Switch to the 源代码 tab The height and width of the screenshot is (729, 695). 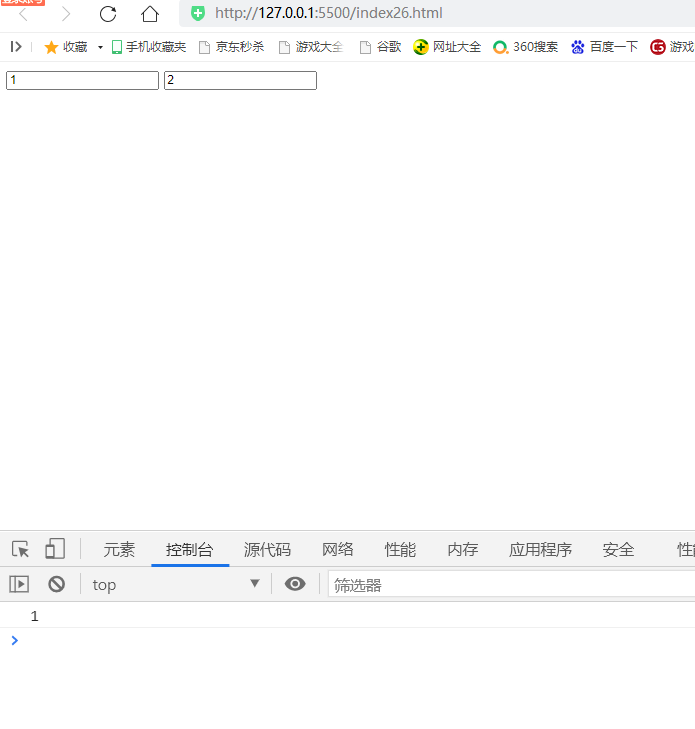coord(267,550)
